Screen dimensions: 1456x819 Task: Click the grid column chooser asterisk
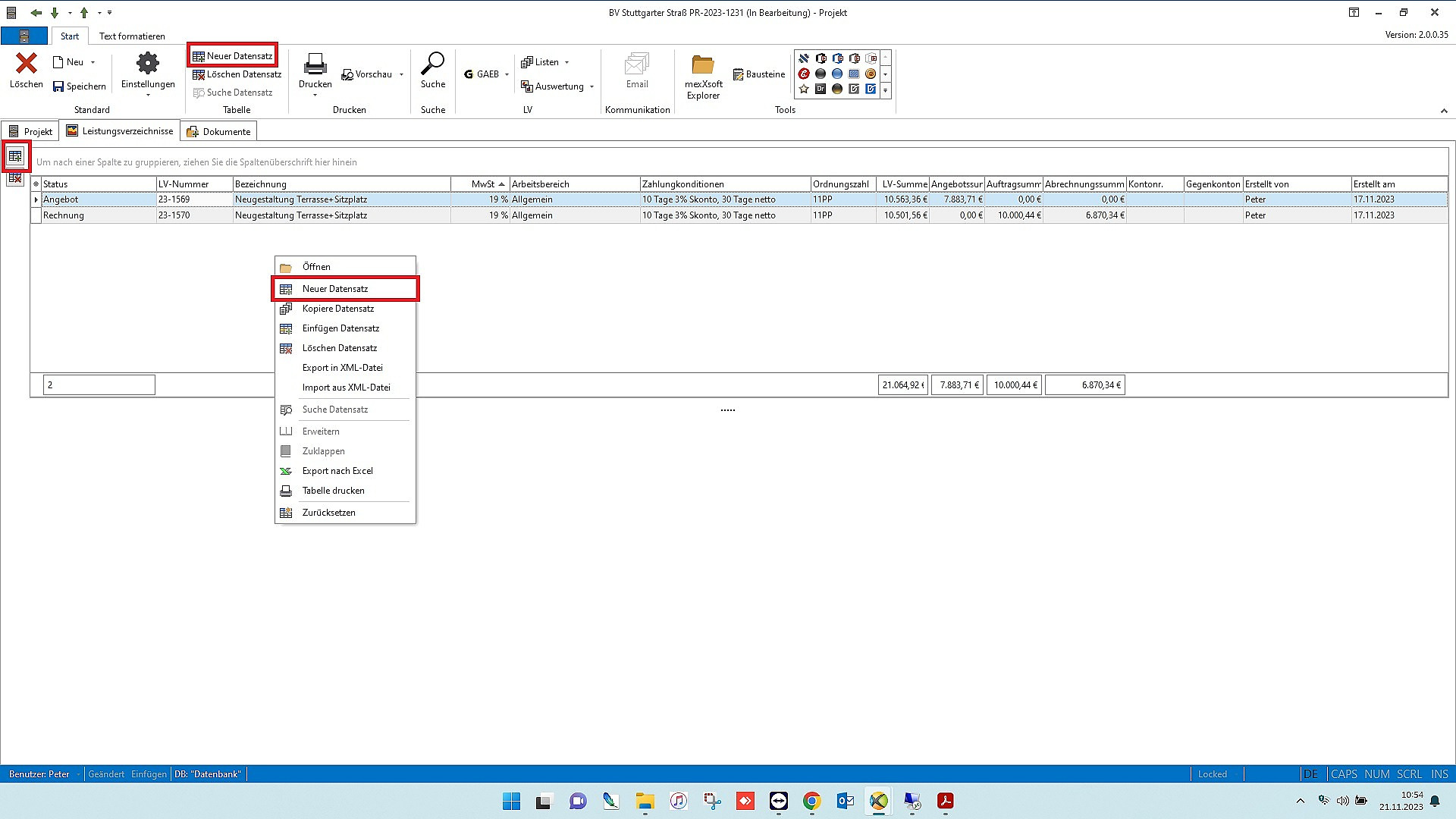(36, 184)
